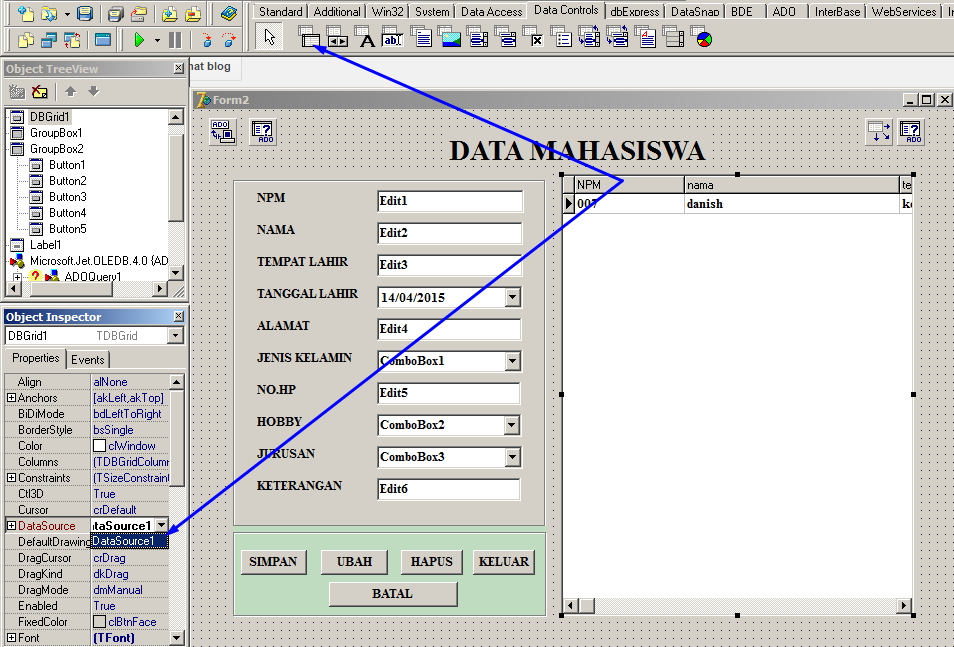Click the Pause program toolbar icon
This screenshot has height=647, width=954.
[x=175, y=40]
